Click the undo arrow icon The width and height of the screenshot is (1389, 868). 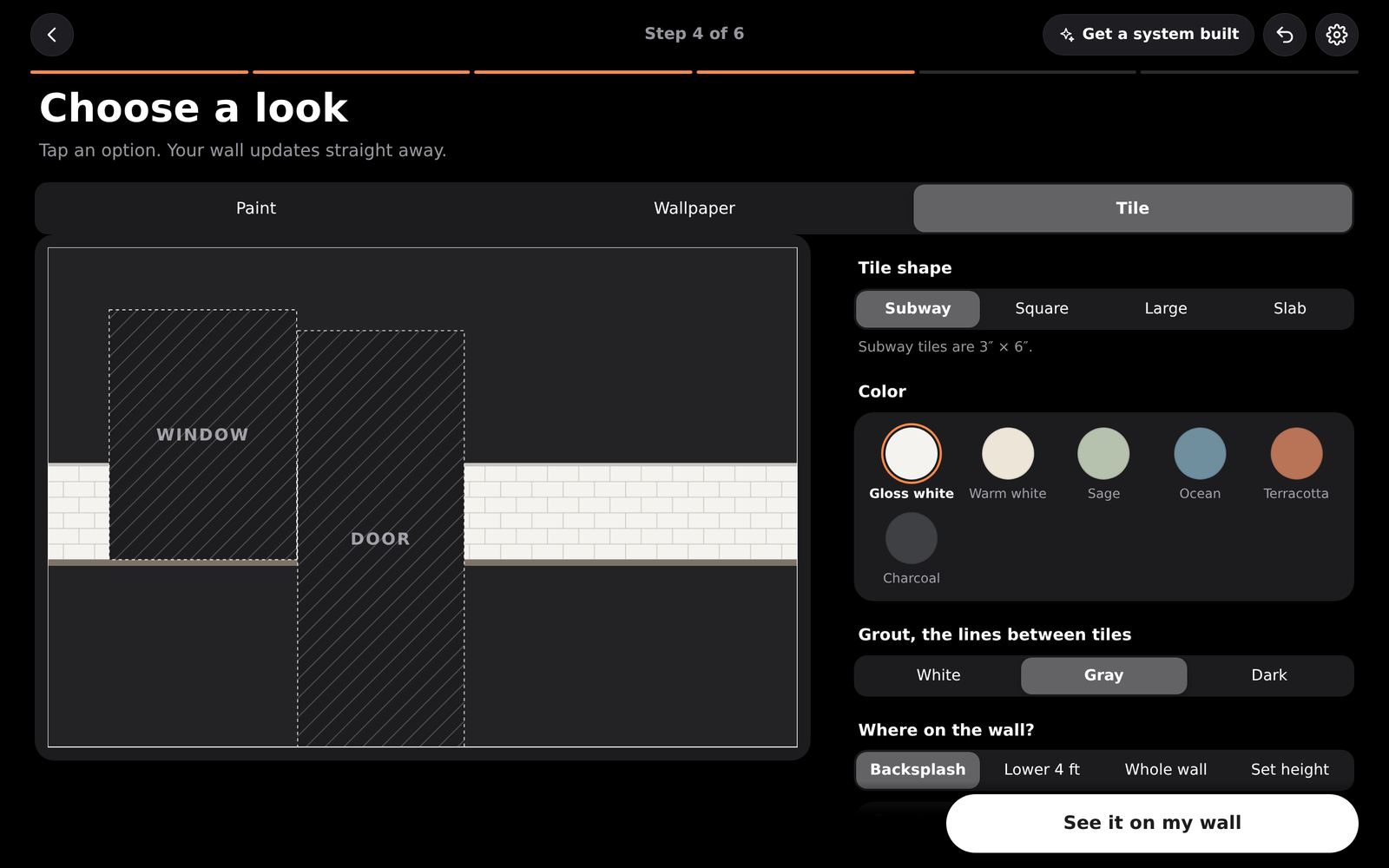(1285, 35)
